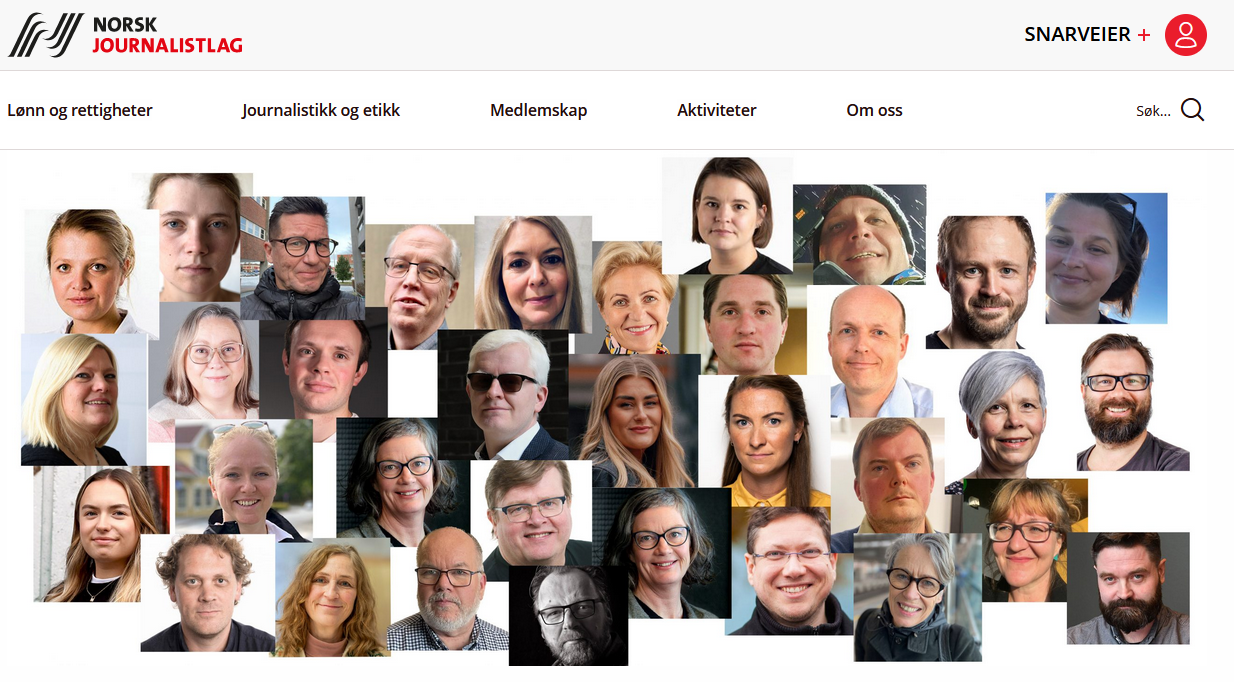Click woman with blue sky background

click(1106, 258)
